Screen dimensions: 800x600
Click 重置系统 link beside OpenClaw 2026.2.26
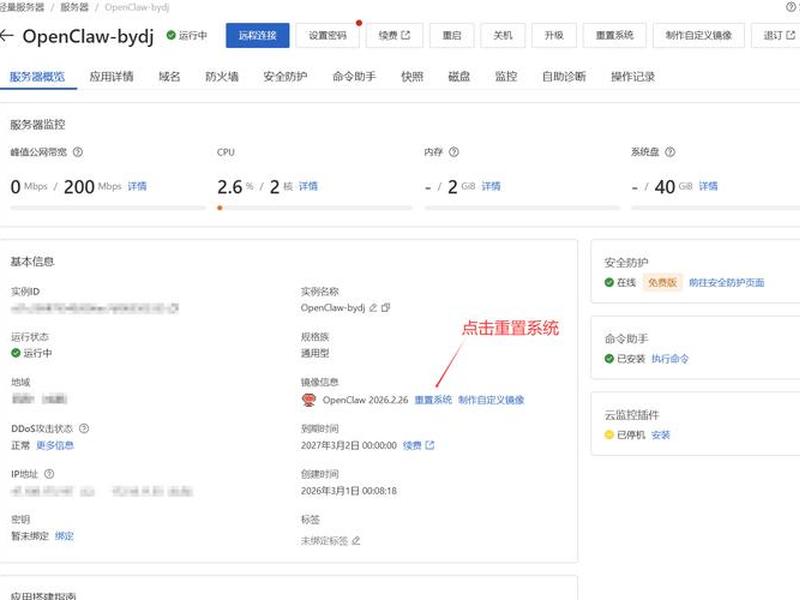(x=433, y=400)
